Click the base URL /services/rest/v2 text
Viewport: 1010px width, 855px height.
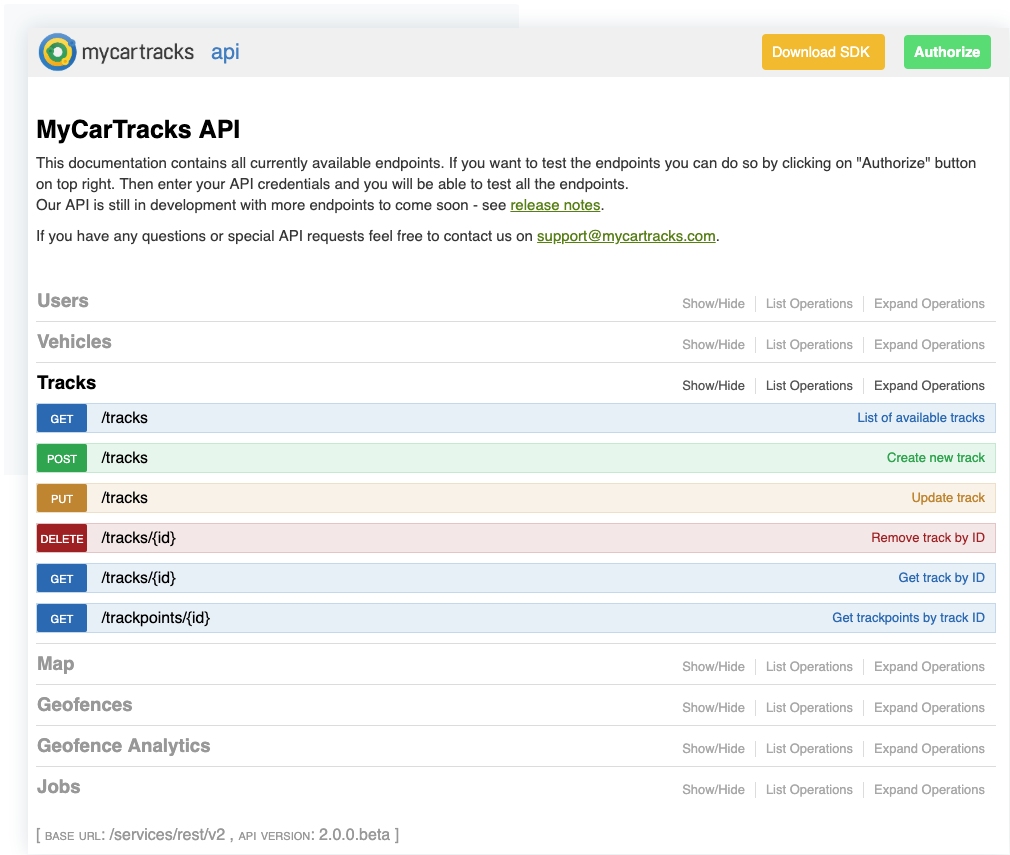[x=167, y=834]
